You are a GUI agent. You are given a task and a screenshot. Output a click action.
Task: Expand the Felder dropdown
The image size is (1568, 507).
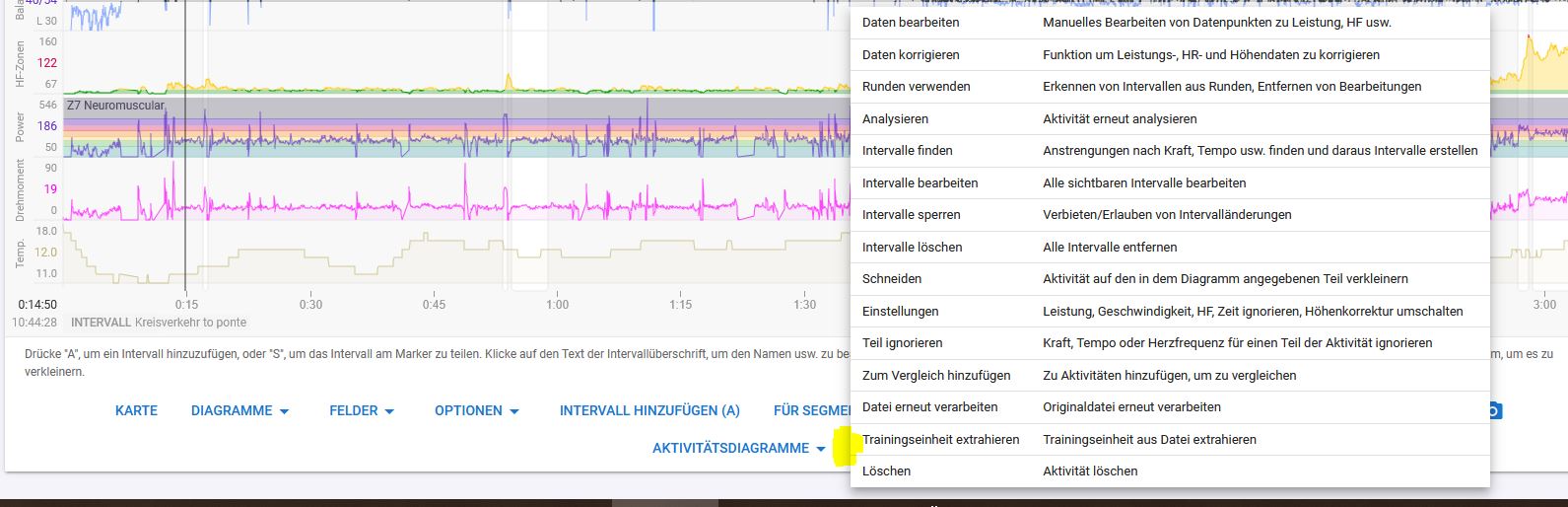pos(362,410)
